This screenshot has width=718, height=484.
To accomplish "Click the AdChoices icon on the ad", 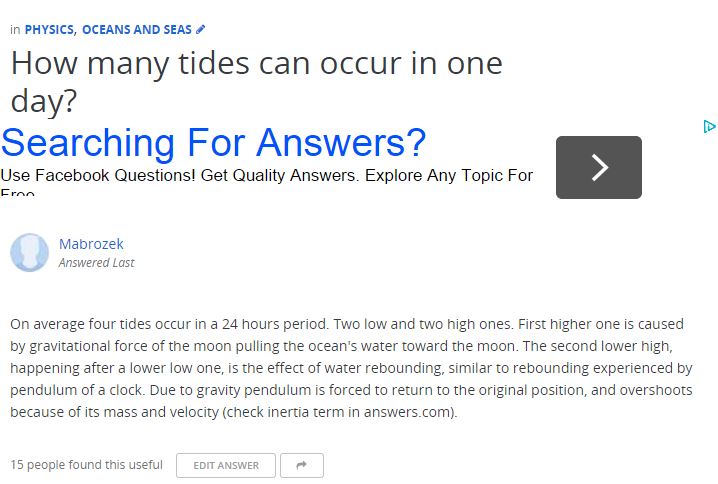I will coord(709,126).
